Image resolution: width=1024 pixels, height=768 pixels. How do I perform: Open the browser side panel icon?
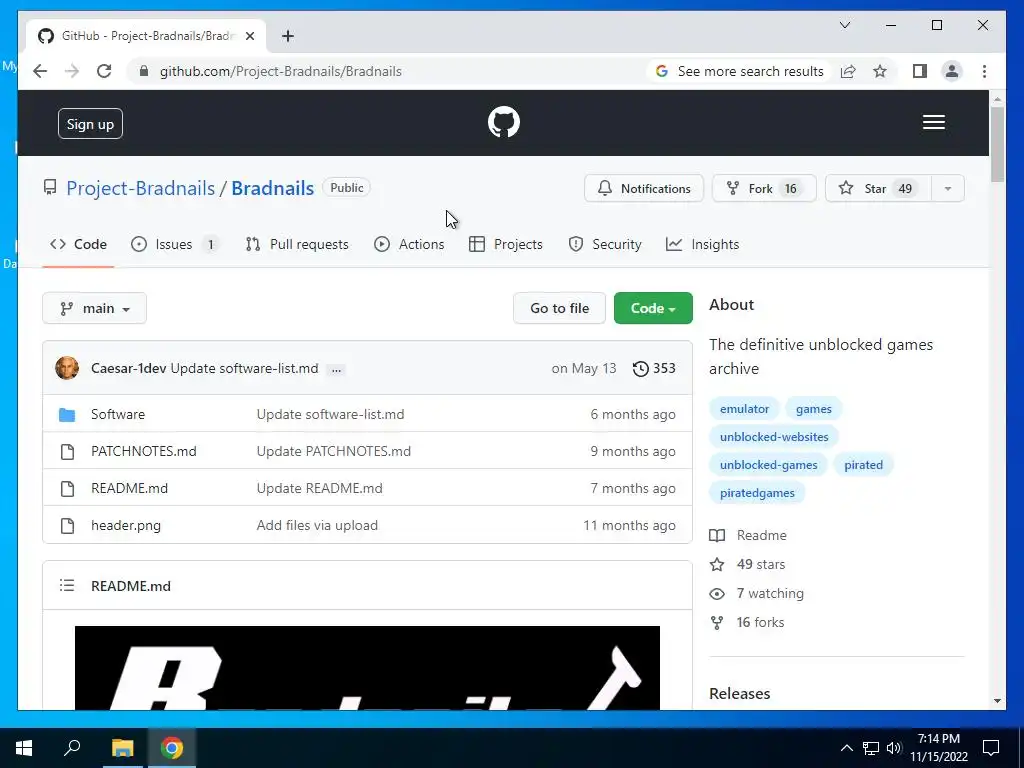(x=920, y=71)
